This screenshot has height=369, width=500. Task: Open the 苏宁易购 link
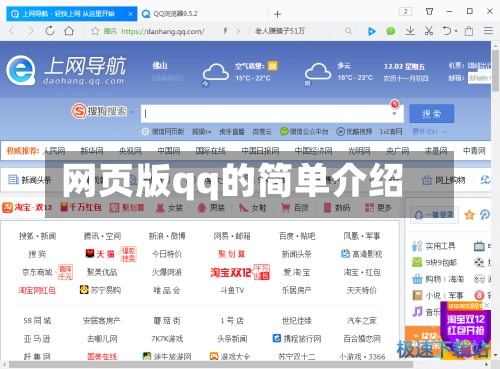pos(101,290)
